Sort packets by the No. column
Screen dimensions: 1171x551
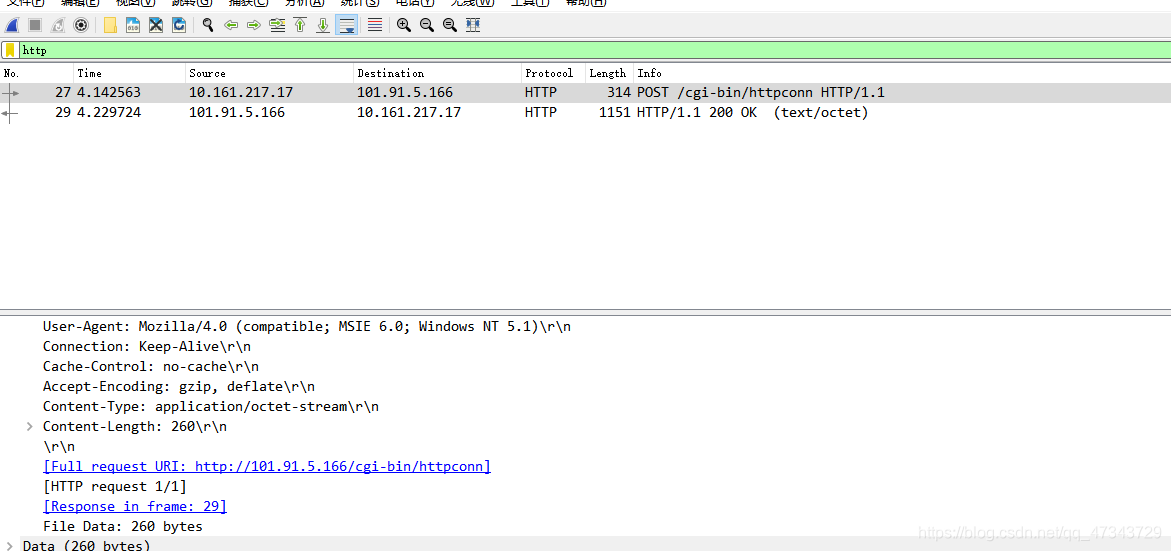coord(37,73)
